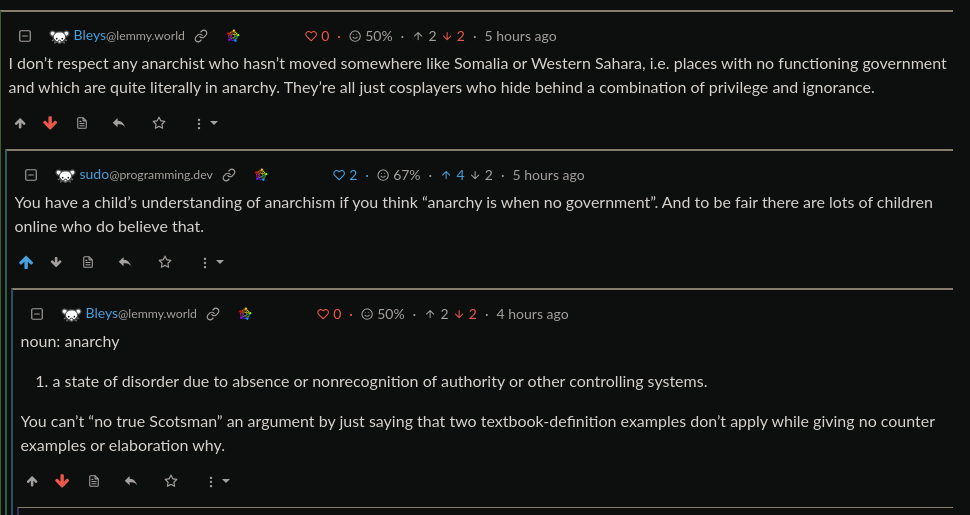Click permalink chain icon next to sudo
Image resolution: width=970 pixels, height=515 pixels.
[x=229, y=175]
